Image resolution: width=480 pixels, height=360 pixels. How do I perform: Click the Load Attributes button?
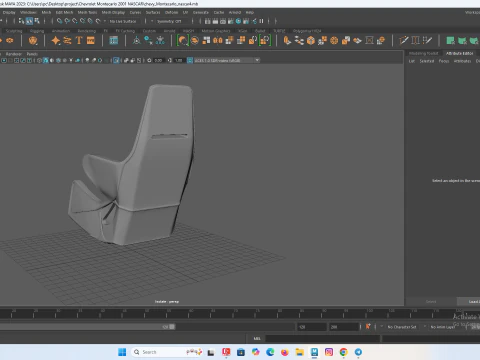[x=473, y=302]
